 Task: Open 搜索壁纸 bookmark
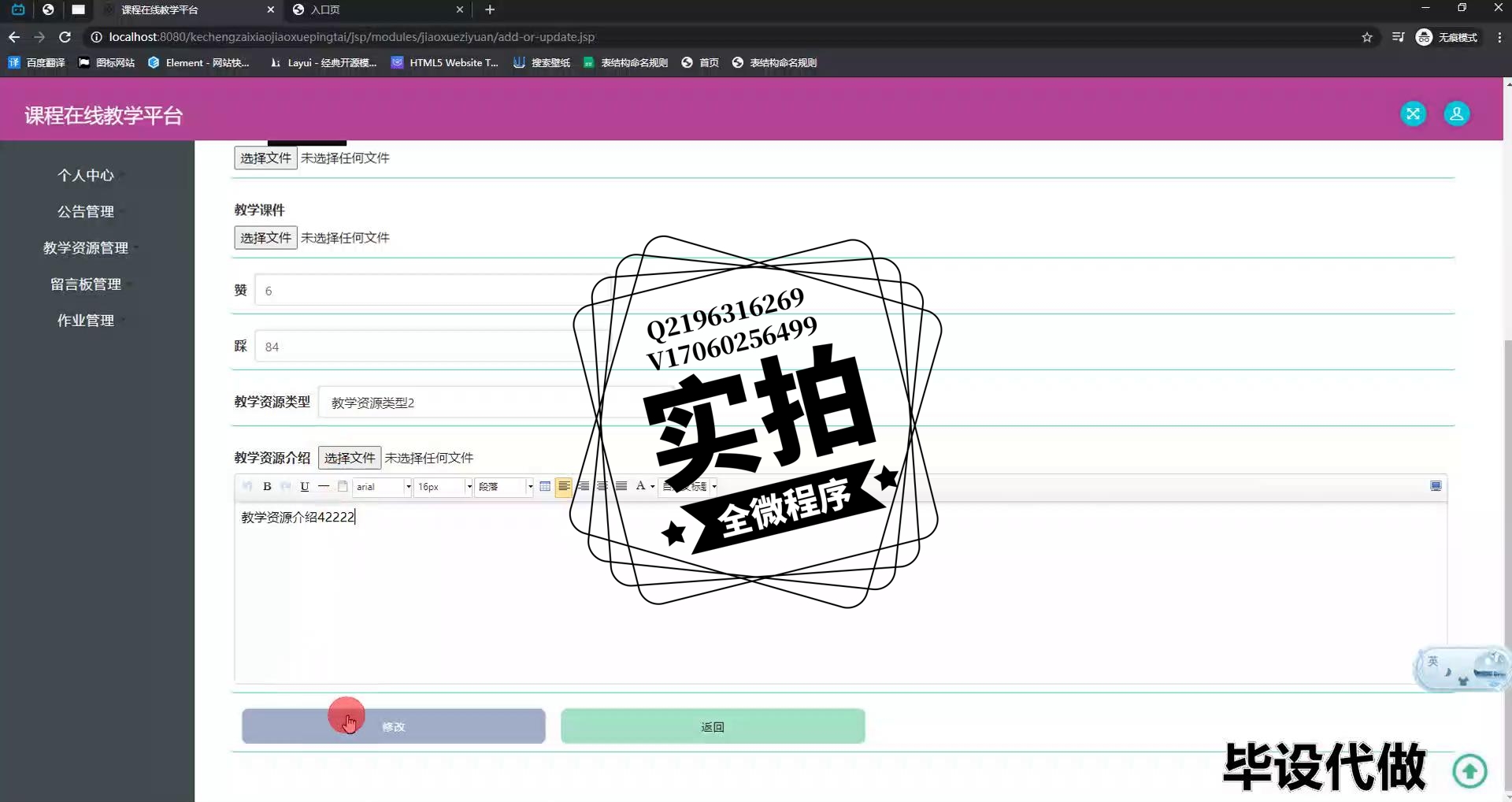point(542,62)
